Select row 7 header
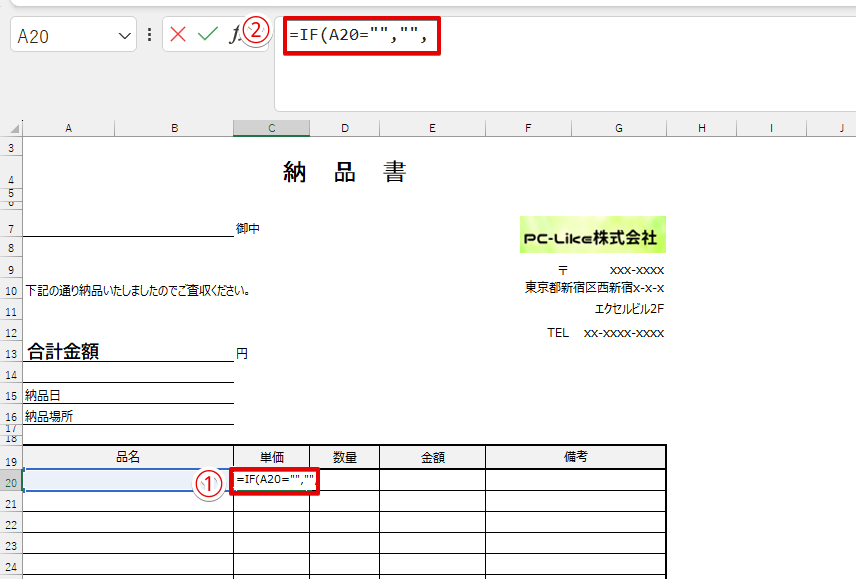The width and height of the screenshot is (856, 579). [x=11, y=223]
